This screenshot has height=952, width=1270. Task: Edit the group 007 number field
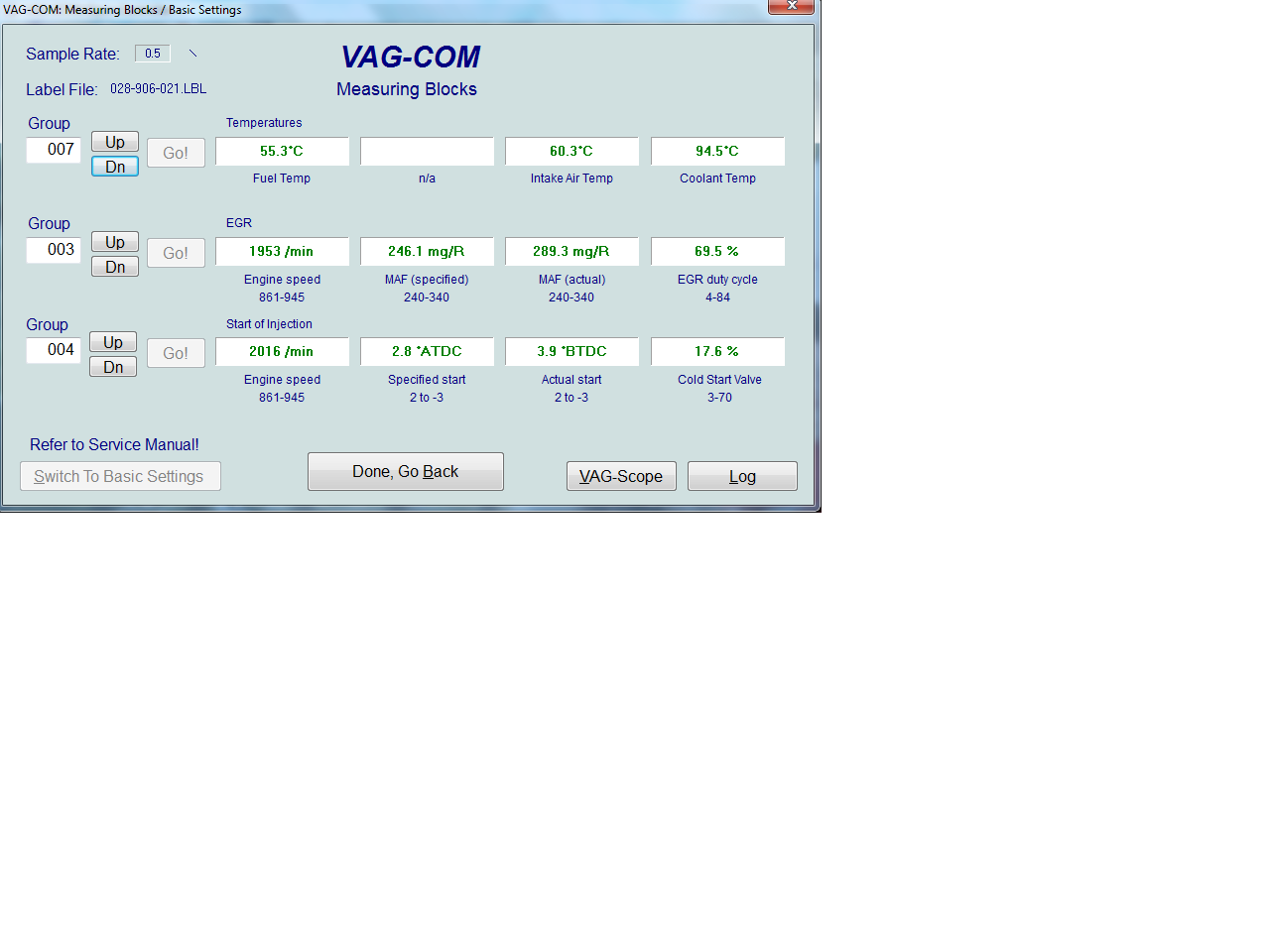point(54,150)
